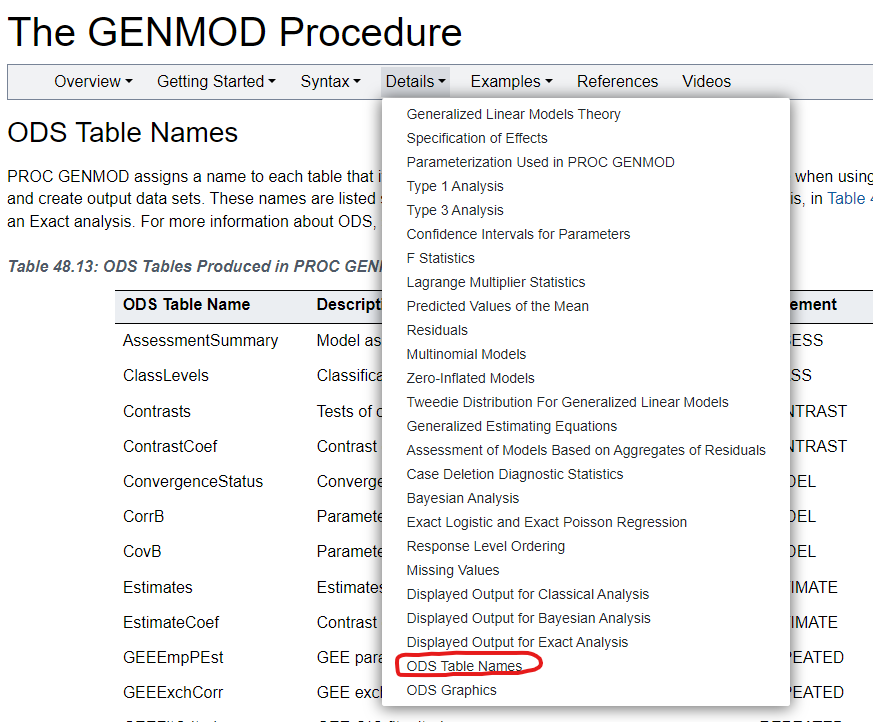Image resolution: width=873 pixels, height=722 pixels.
Task: Select the circled ODS Table Names entry
Action: (x=464, y=665)
